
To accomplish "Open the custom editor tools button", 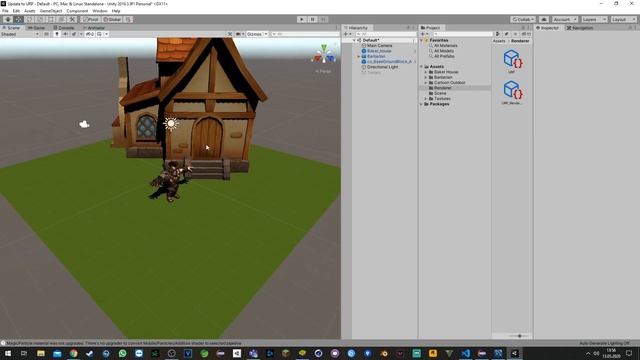I will click(72, 19).
